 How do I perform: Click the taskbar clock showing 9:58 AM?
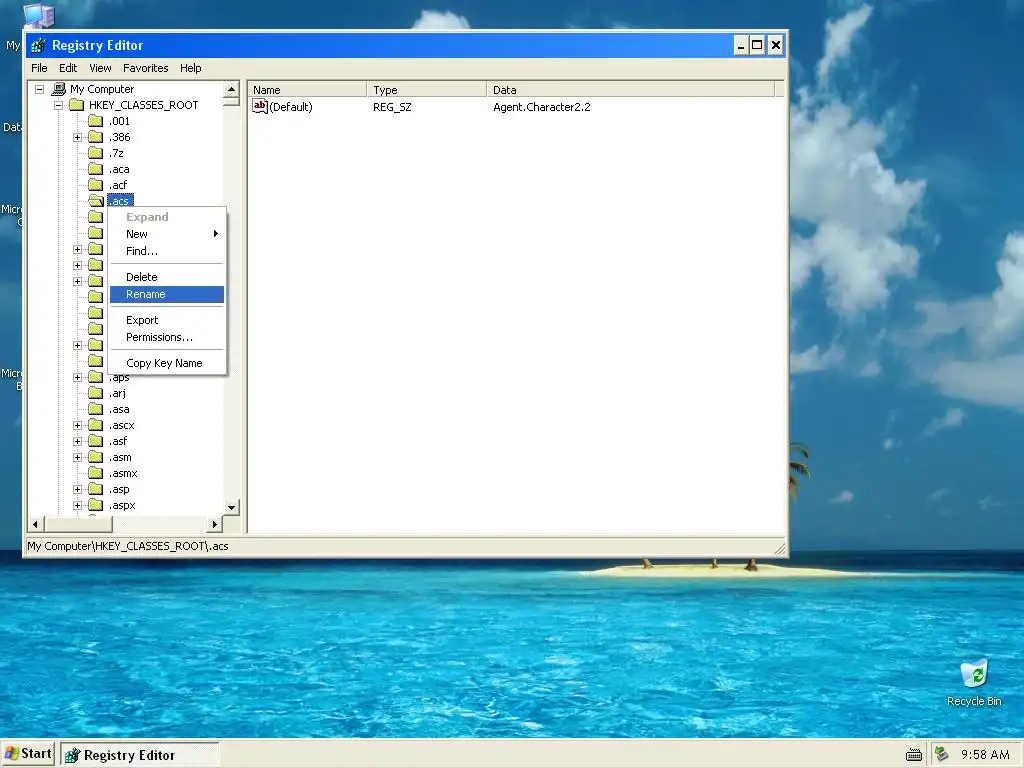click(x=985, y=755)
